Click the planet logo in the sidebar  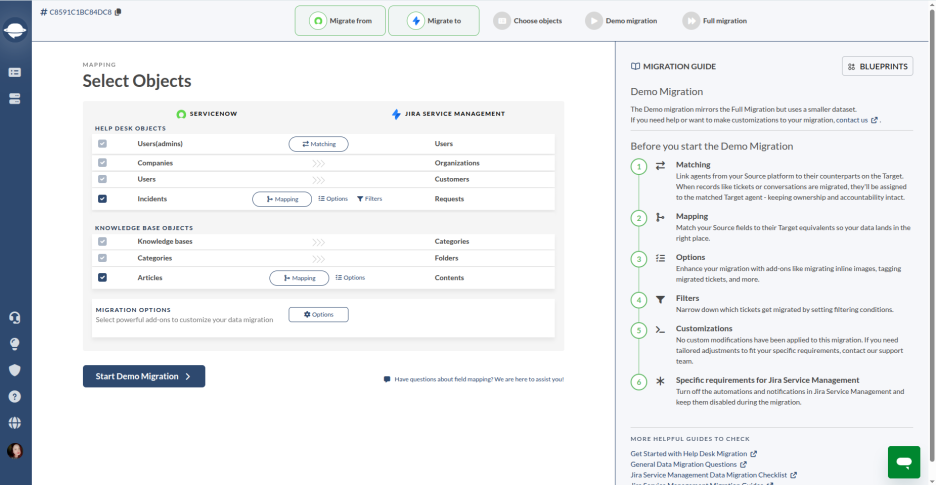[15, 30]
